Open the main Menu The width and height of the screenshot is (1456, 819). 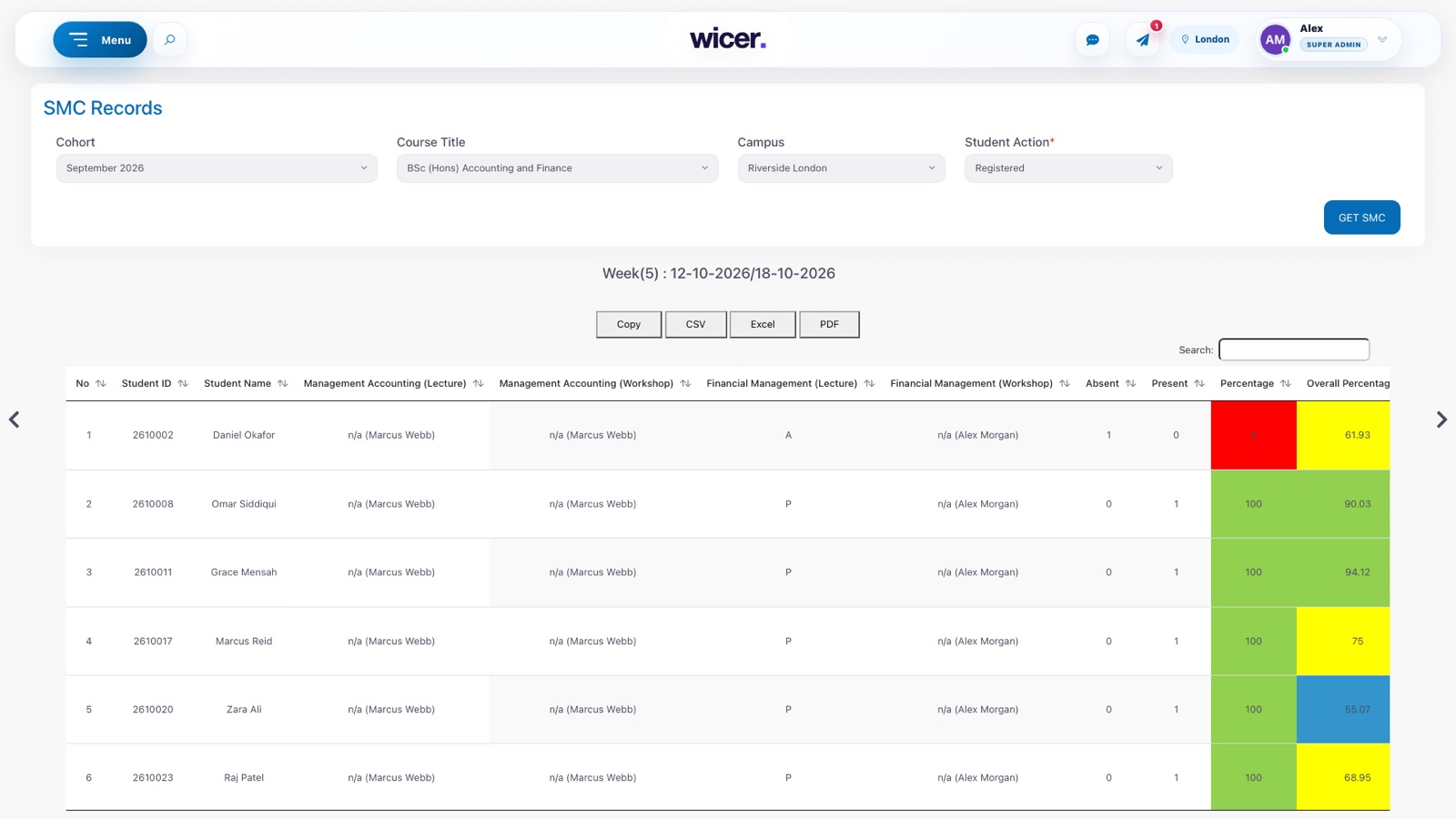point(100,40)
